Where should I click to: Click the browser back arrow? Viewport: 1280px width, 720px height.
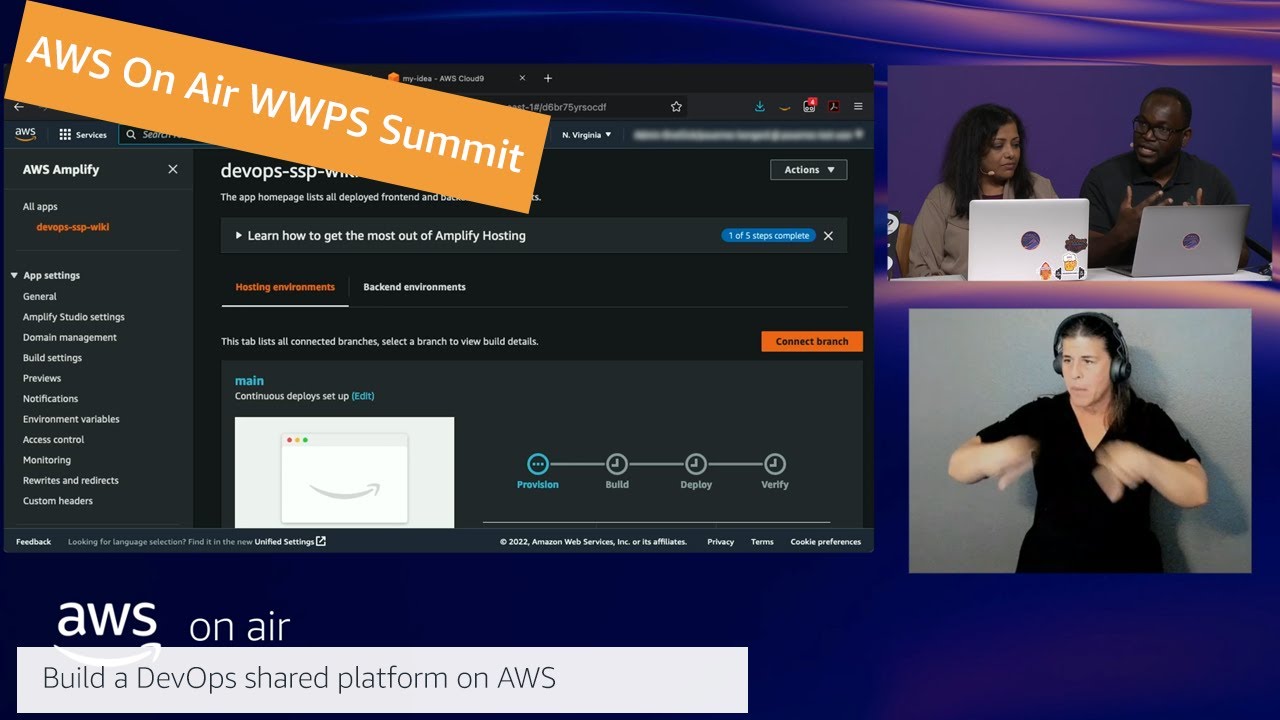[x=18, y=106]
